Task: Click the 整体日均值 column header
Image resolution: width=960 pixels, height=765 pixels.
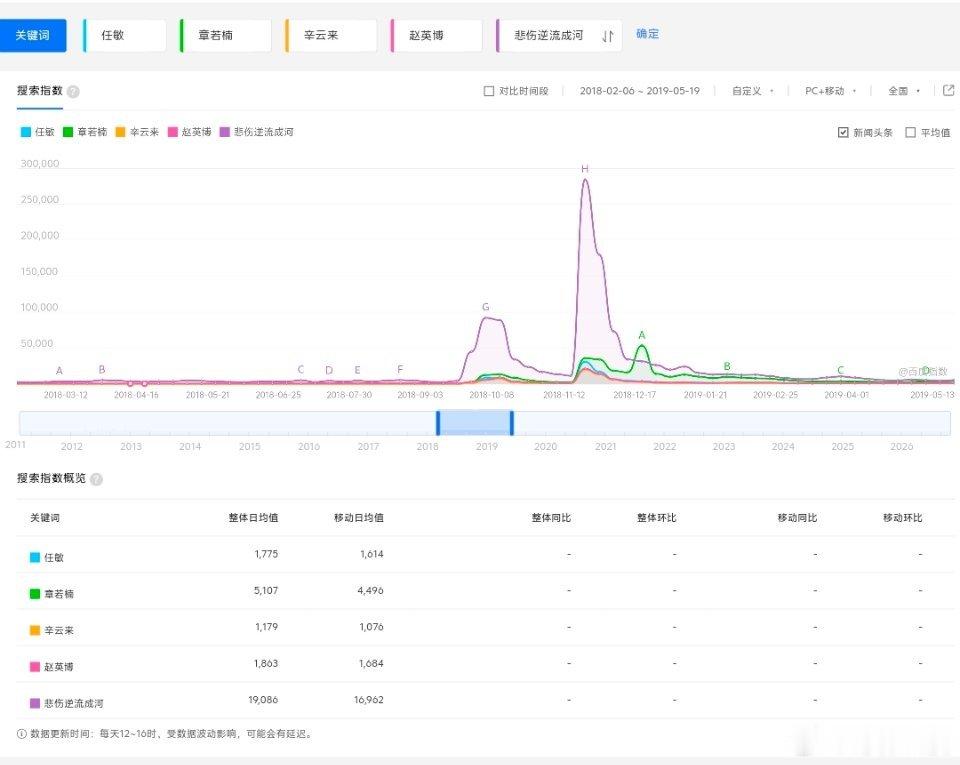Action: pyautogui.click(x=253, y=518)
